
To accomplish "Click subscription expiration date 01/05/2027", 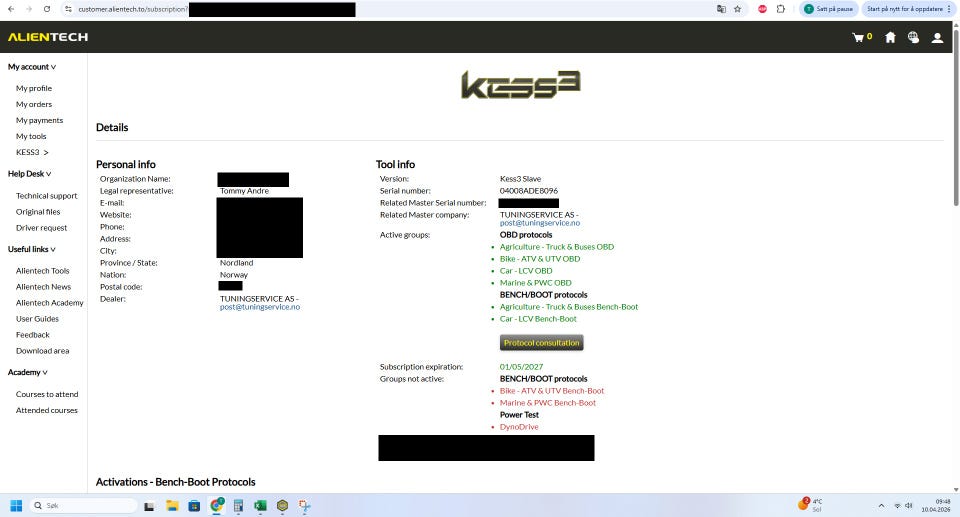I will [x=521, y=367].
